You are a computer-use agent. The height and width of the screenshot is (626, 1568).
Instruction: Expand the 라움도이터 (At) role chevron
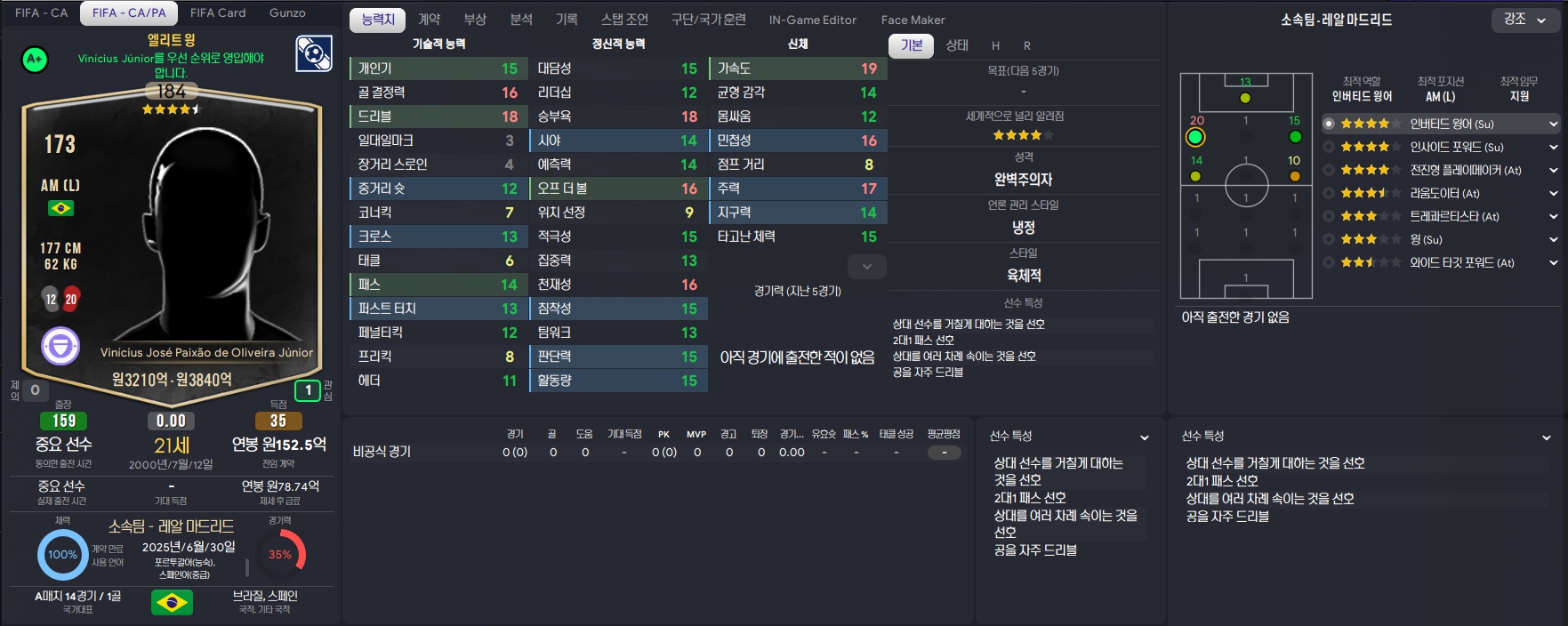1554,194
